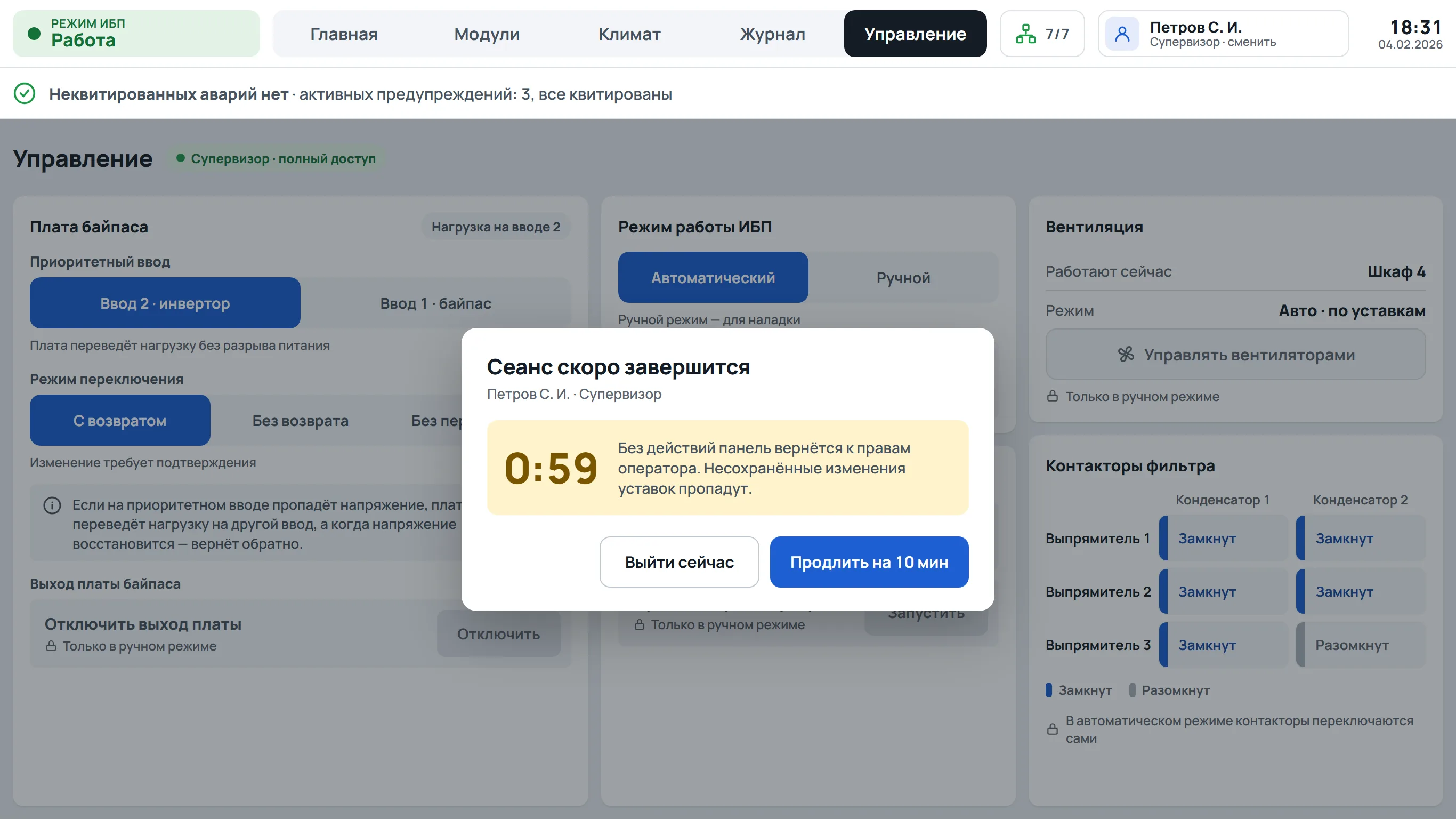This screenshot has height=819, width=1456.
Task: Switch to the Модули tab
Action: (487, 34)
